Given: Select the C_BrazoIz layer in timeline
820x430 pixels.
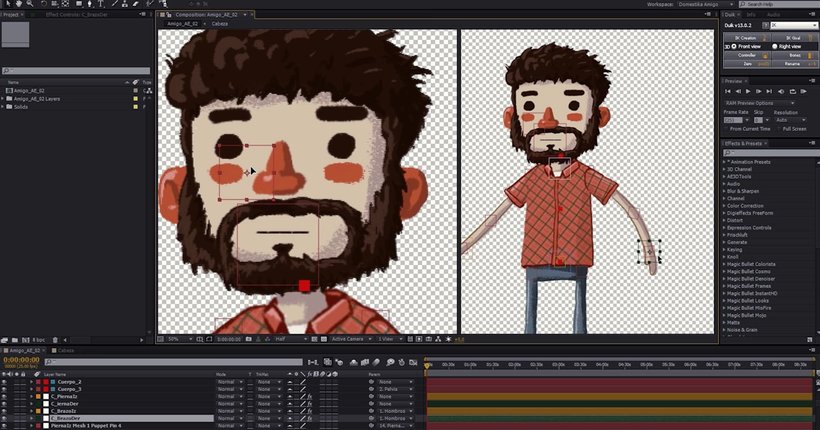Looking at the screenshot, I should pyautogui.click(x=65, y=411).
